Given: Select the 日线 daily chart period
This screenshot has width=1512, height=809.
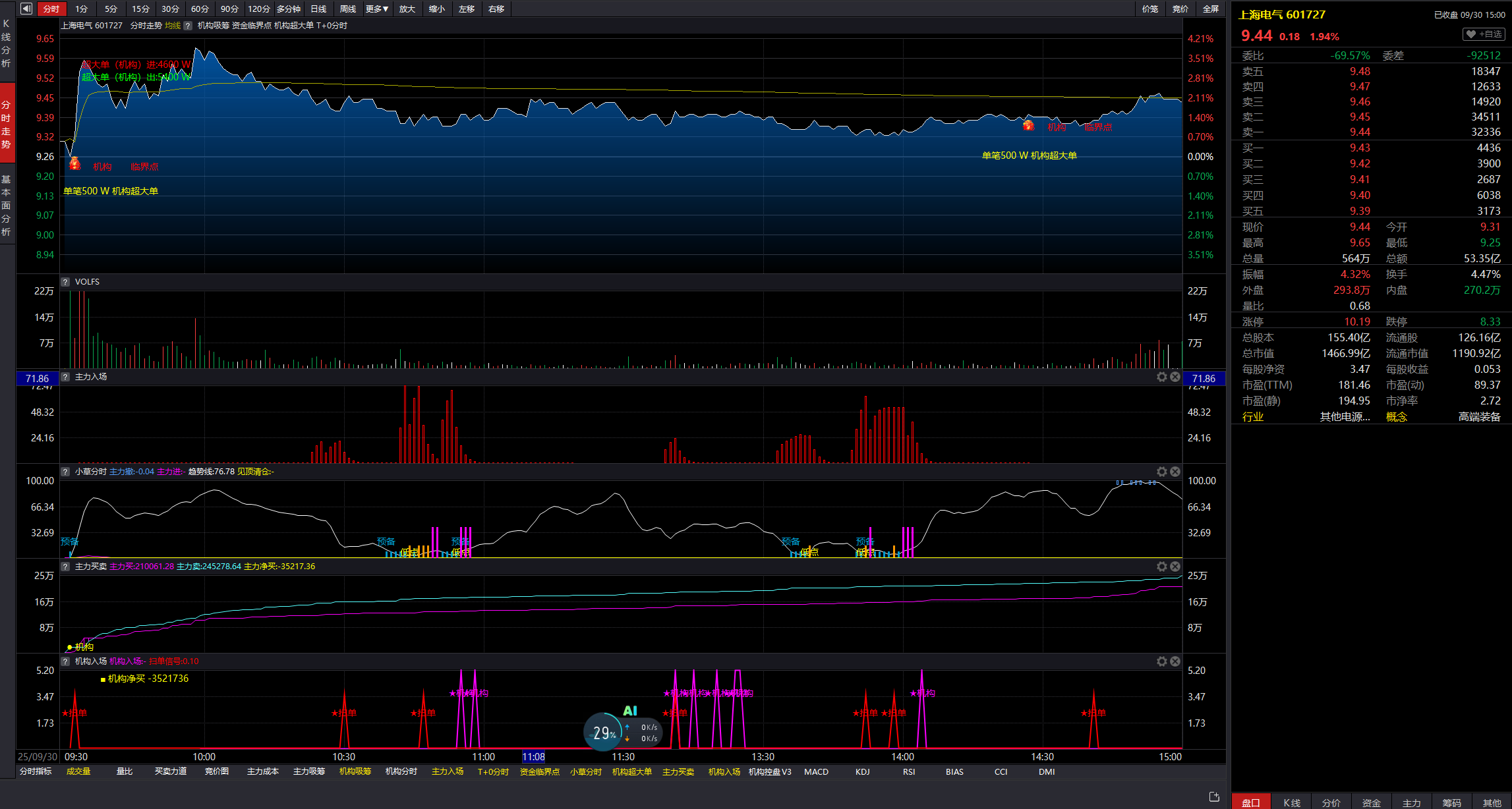Looking at the screenshot, I should [x=318, y=9].
